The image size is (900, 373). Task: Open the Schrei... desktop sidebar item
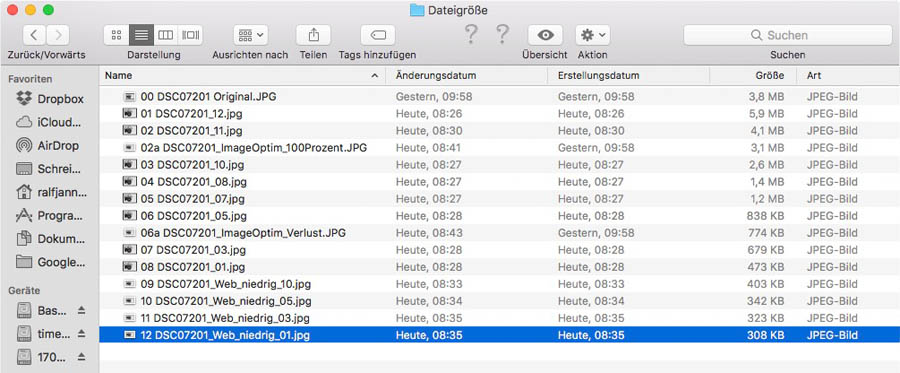[x=49, y=169]
